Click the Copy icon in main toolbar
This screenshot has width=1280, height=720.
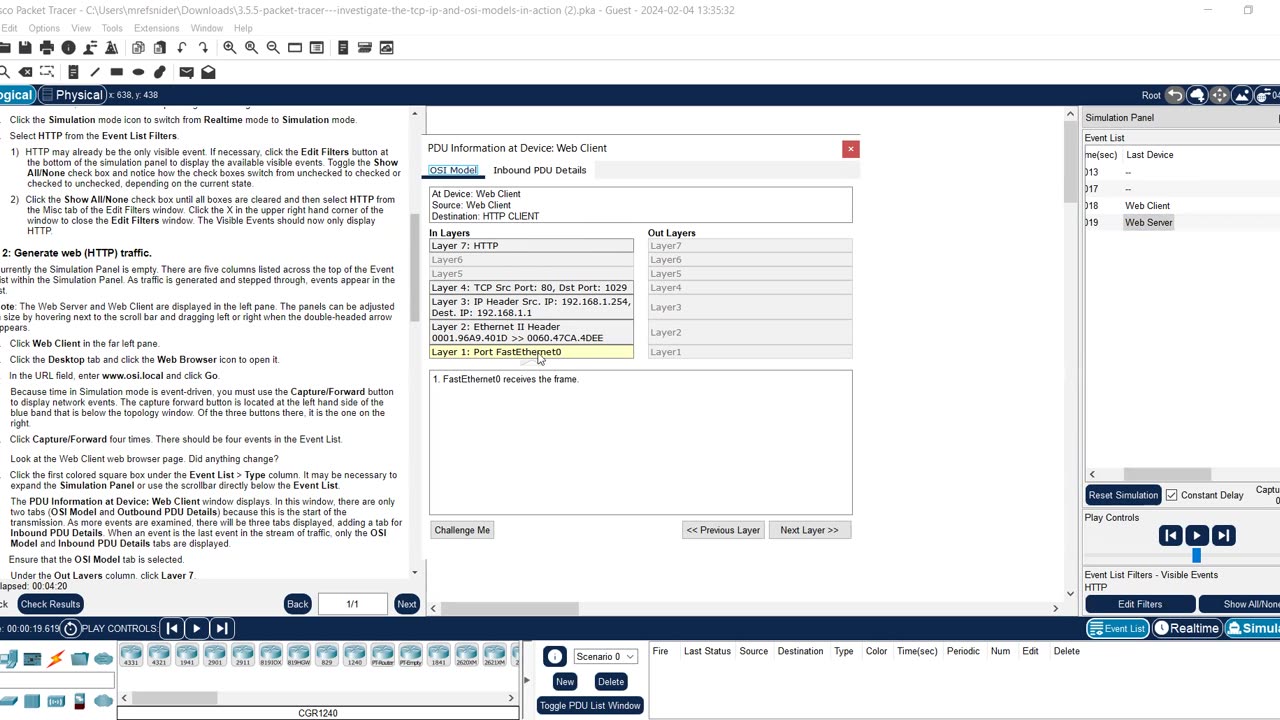click(x=138, y=48)
